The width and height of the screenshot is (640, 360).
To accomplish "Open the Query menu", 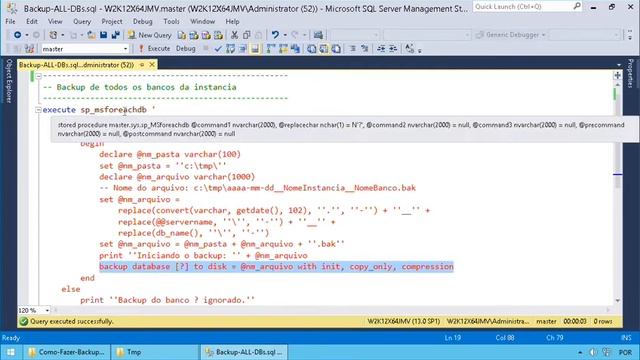I will pos(82,22).
